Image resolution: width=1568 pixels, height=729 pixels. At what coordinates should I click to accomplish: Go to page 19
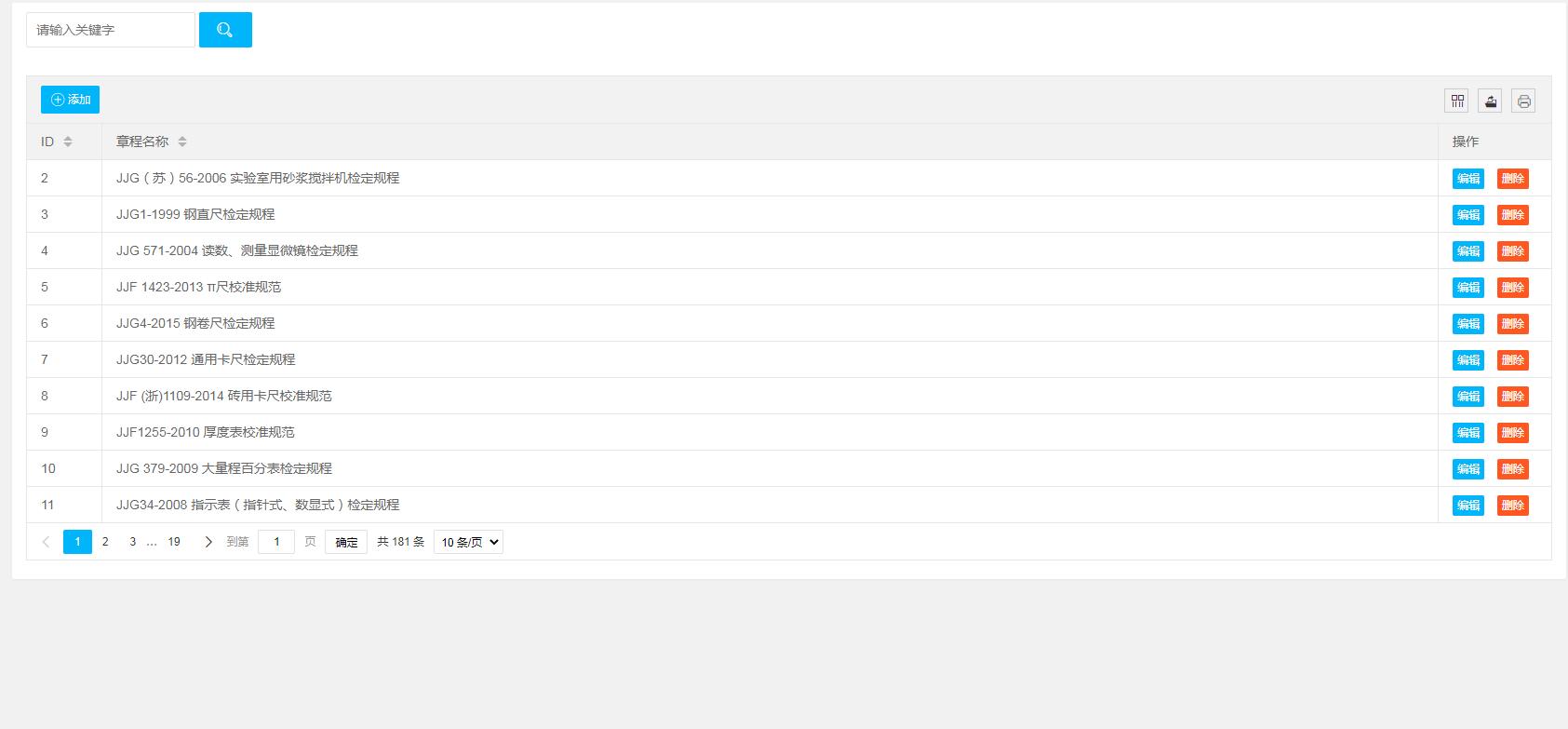coord(174,542)
